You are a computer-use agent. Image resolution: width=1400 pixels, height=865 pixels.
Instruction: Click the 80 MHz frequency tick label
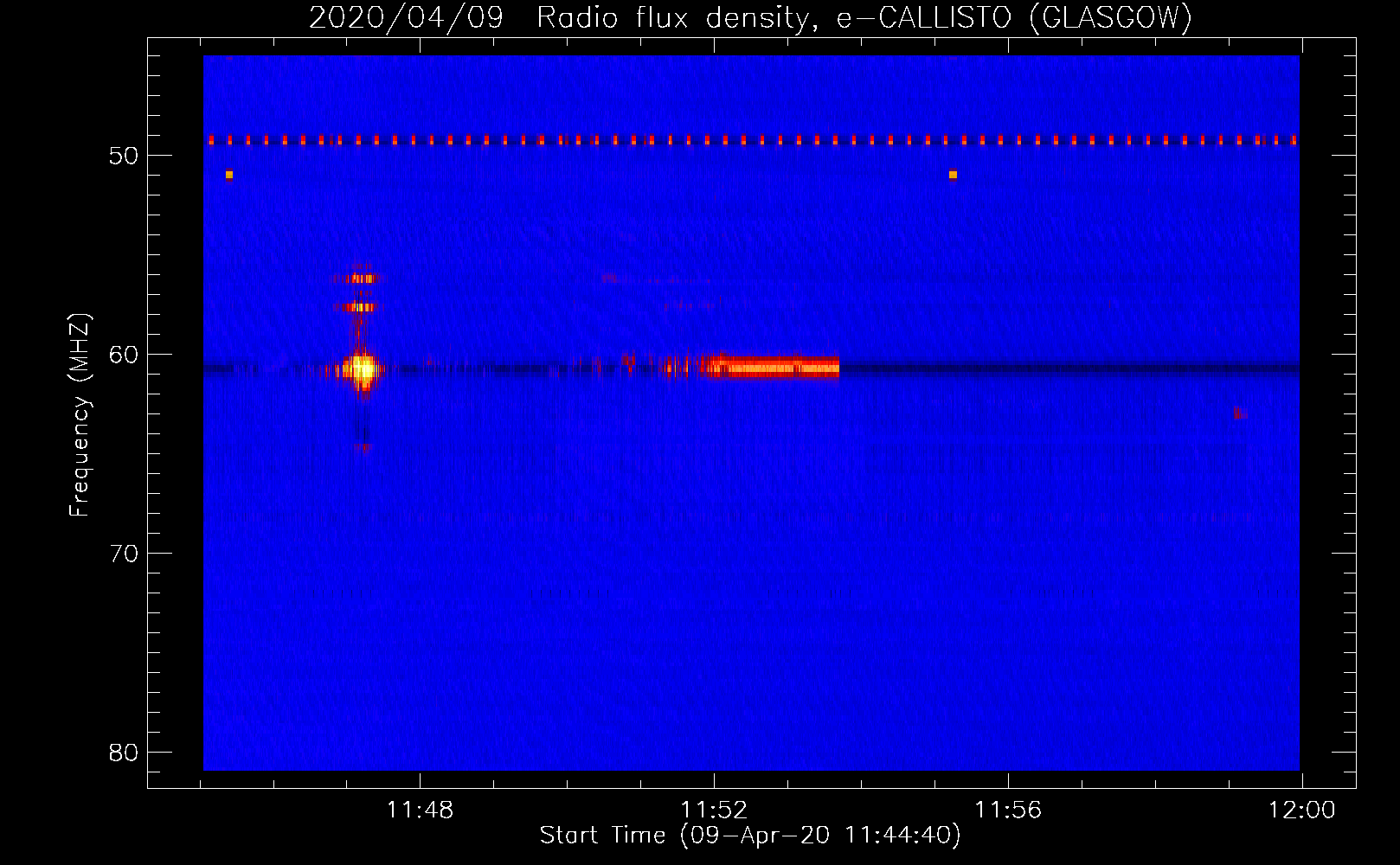[x=124, y=753]
